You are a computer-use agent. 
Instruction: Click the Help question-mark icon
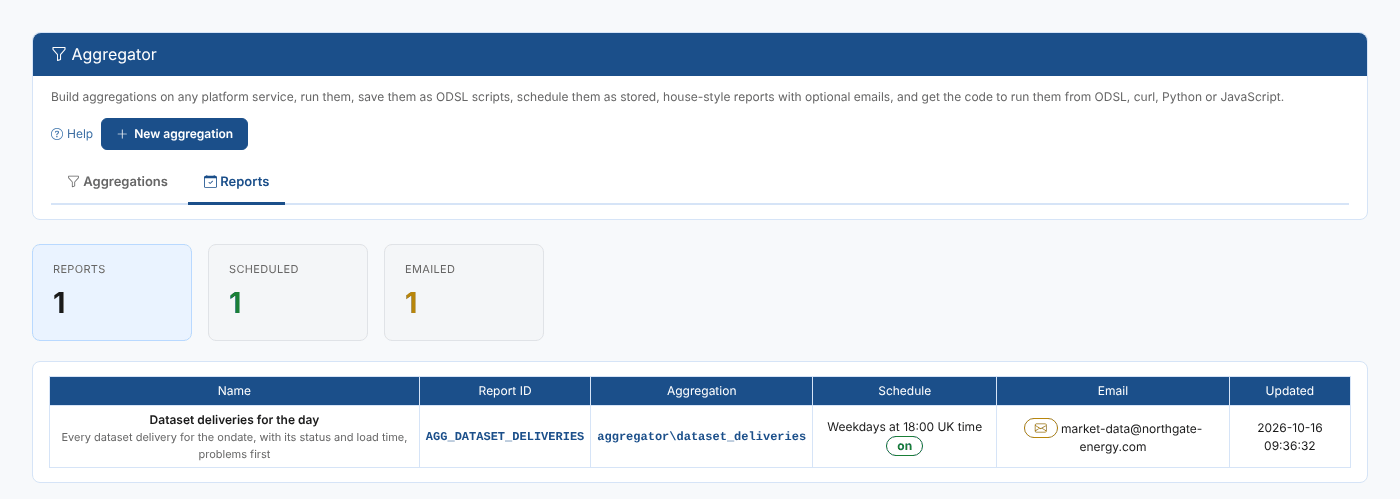coord(57,134)
